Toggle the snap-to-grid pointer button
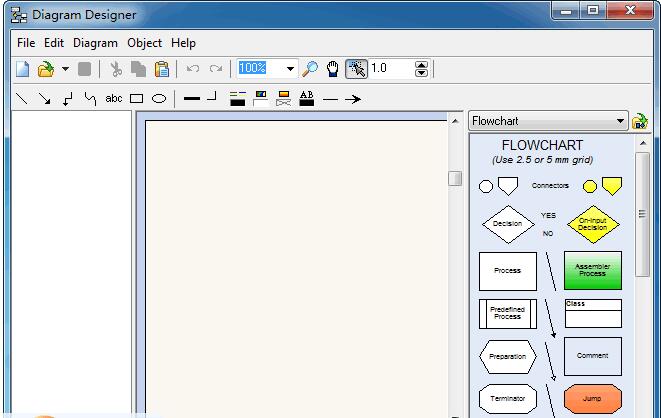 coord(356,69)
